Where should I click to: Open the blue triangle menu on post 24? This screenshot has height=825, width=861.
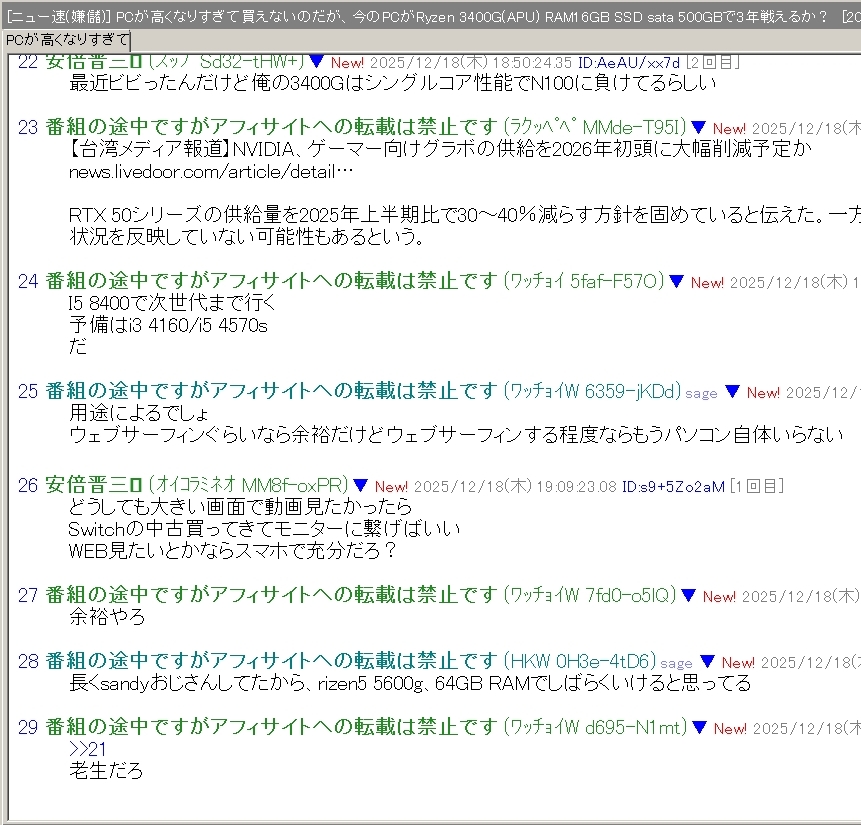[677, 282]
